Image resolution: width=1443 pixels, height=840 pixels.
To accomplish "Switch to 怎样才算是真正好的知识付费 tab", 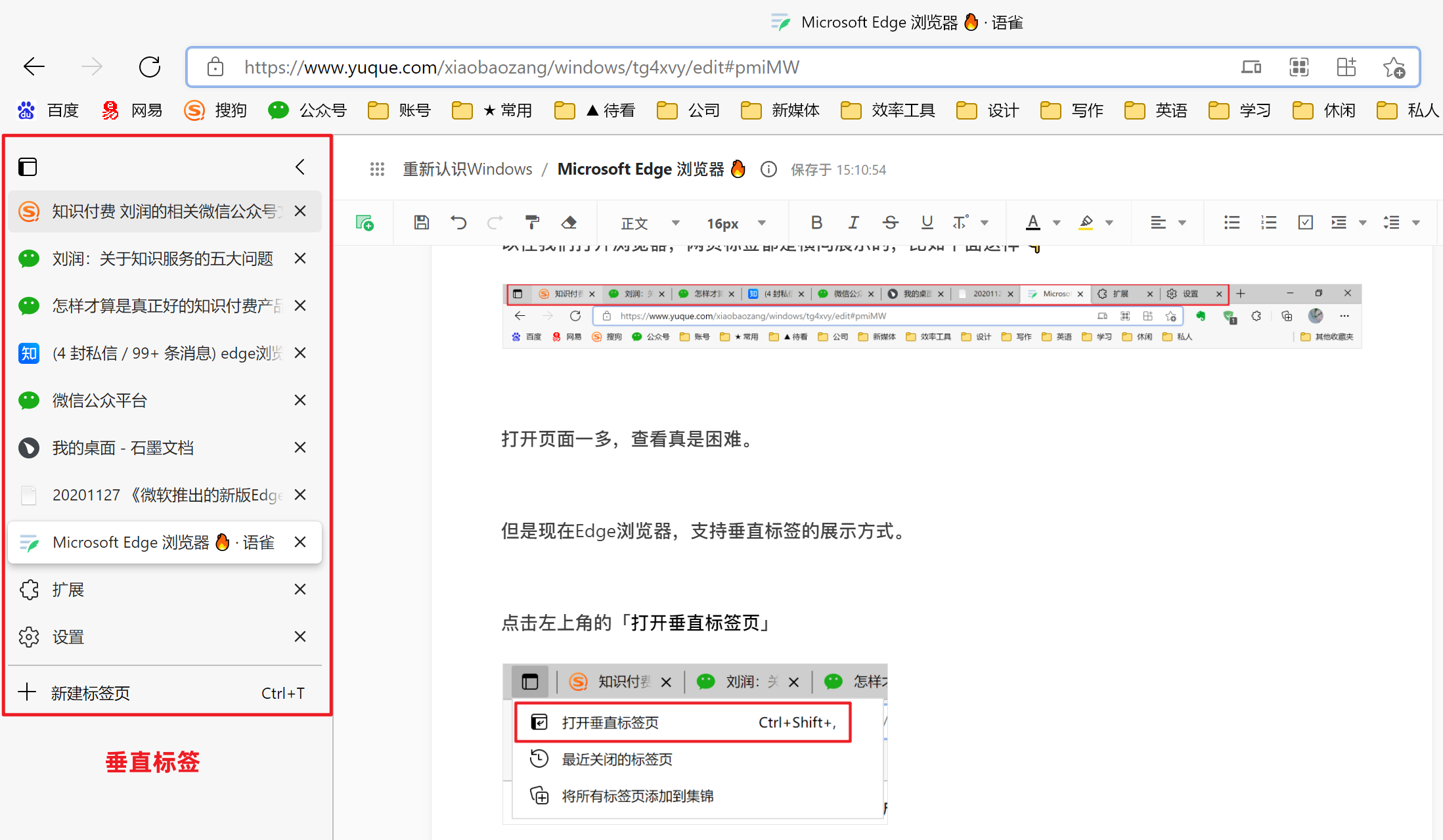I will click(164, 306).
